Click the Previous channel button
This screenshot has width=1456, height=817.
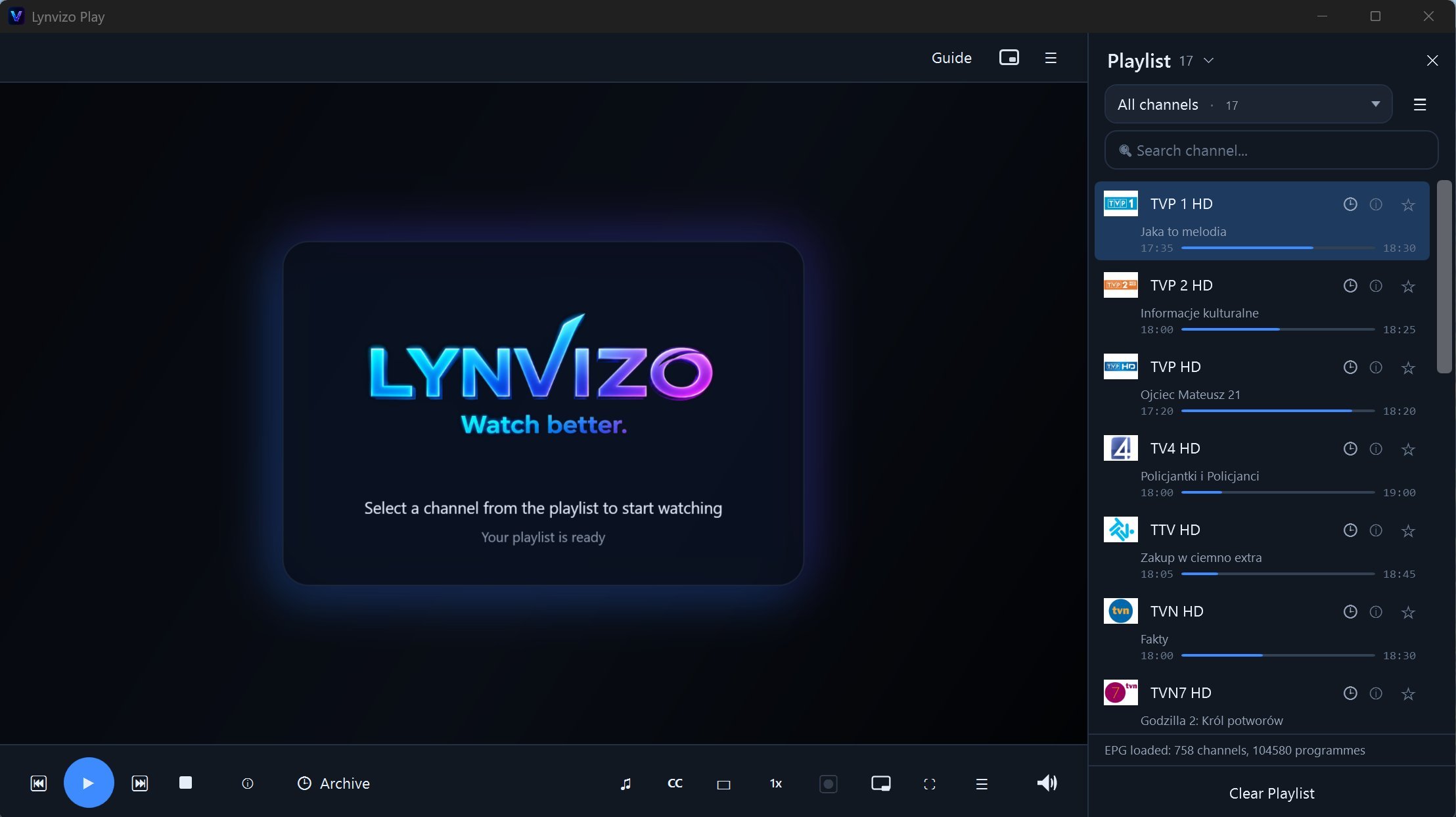click(39, 783)
